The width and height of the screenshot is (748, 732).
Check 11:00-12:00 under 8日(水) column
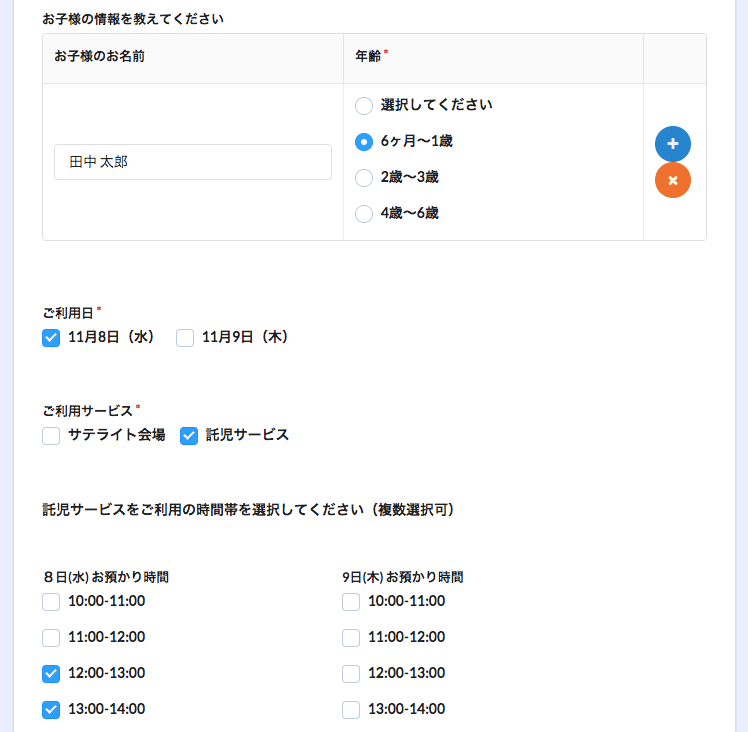(x=51, y=638)
